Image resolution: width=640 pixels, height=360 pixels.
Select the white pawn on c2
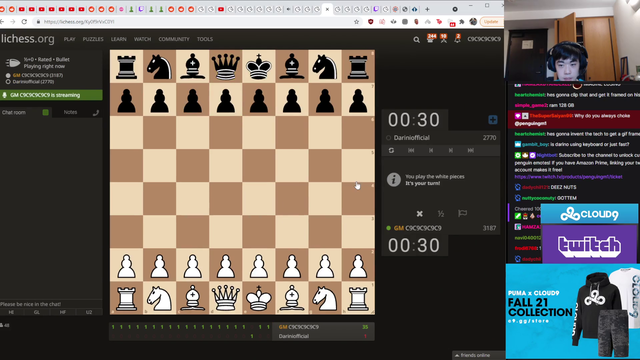click(x=193, y=265)
